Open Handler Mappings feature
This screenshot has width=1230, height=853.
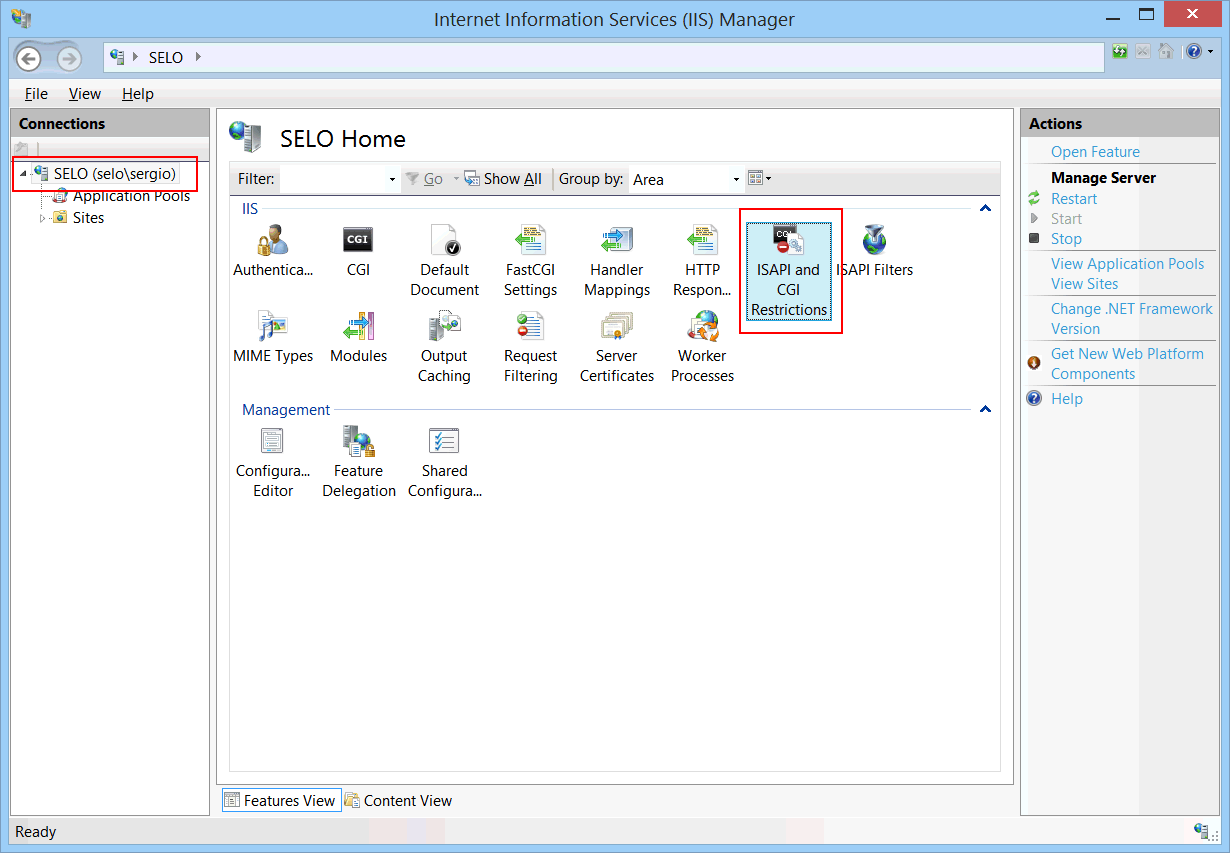tap(617, 261)
